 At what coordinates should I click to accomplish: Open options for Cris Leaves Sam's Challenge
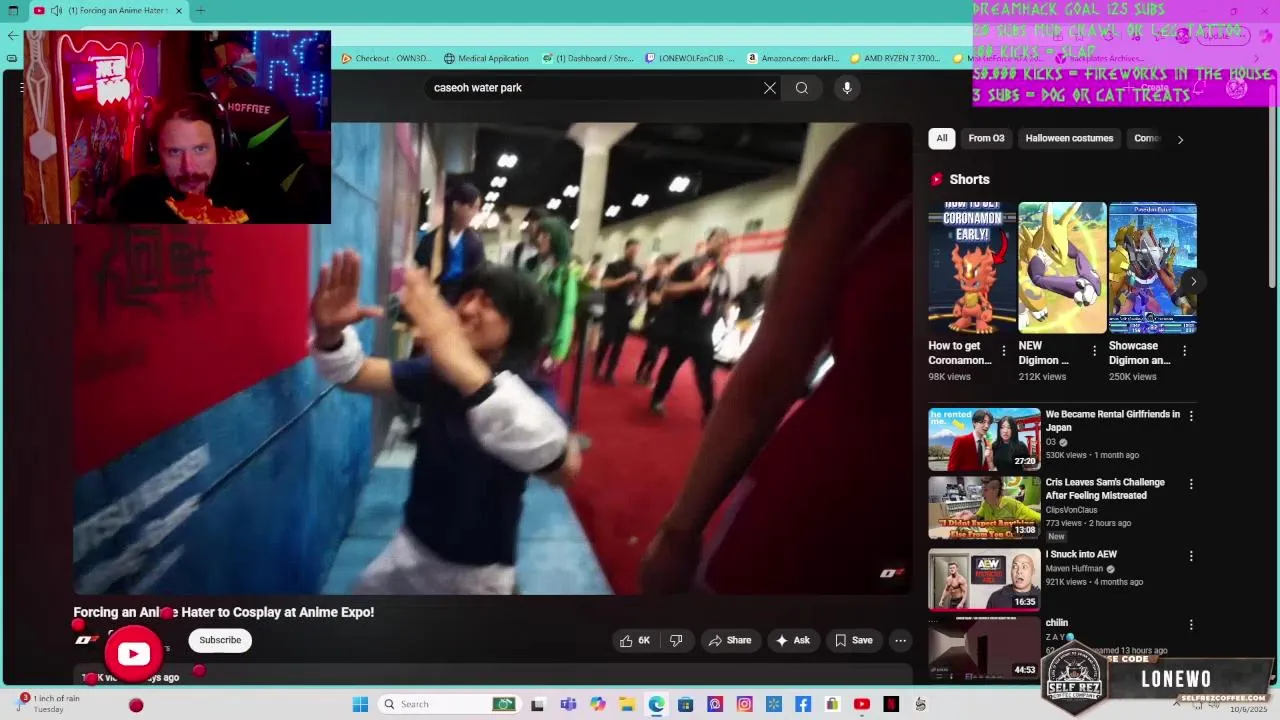point(1190,484)
